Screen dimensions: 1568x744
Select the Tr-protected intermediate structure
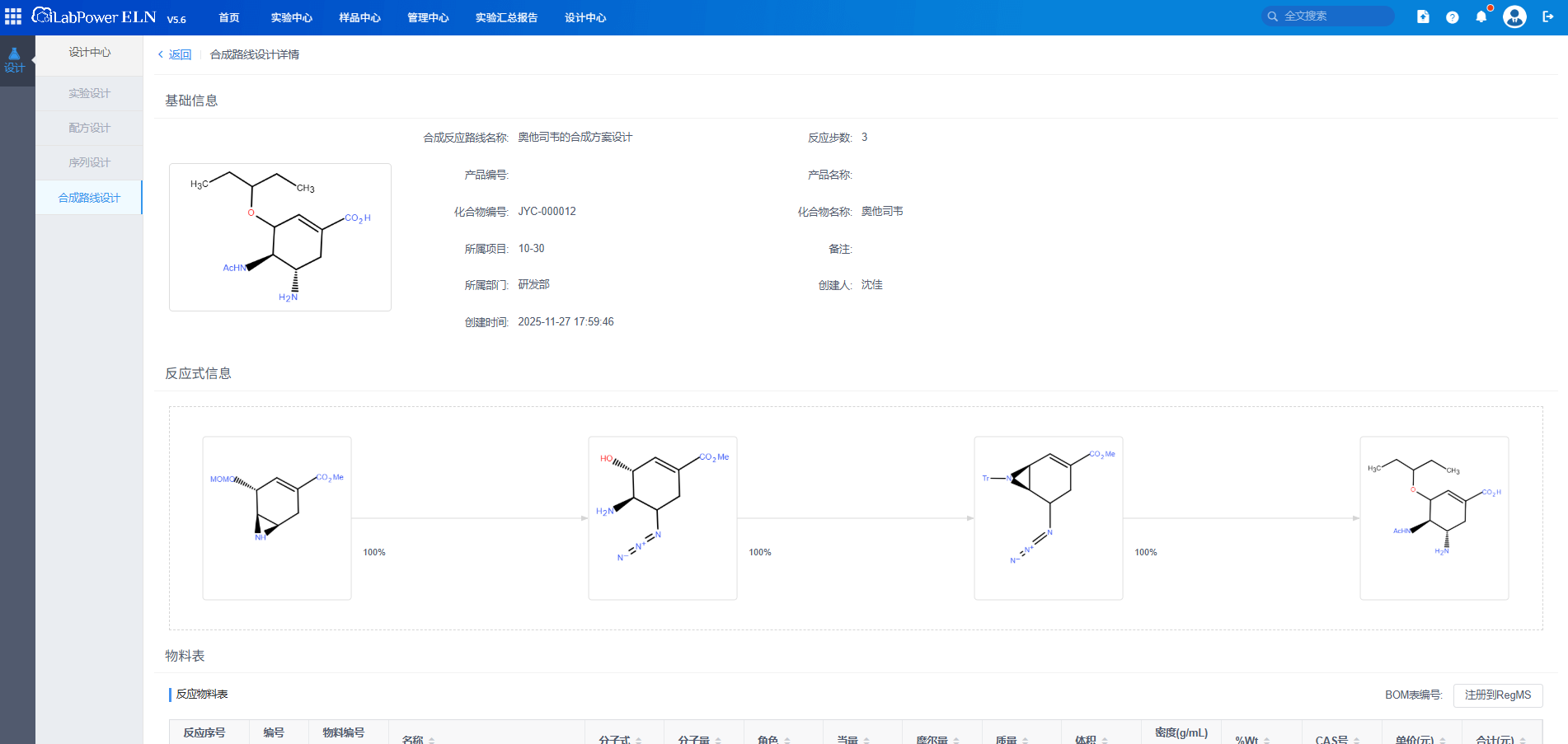click(1048, 517)
